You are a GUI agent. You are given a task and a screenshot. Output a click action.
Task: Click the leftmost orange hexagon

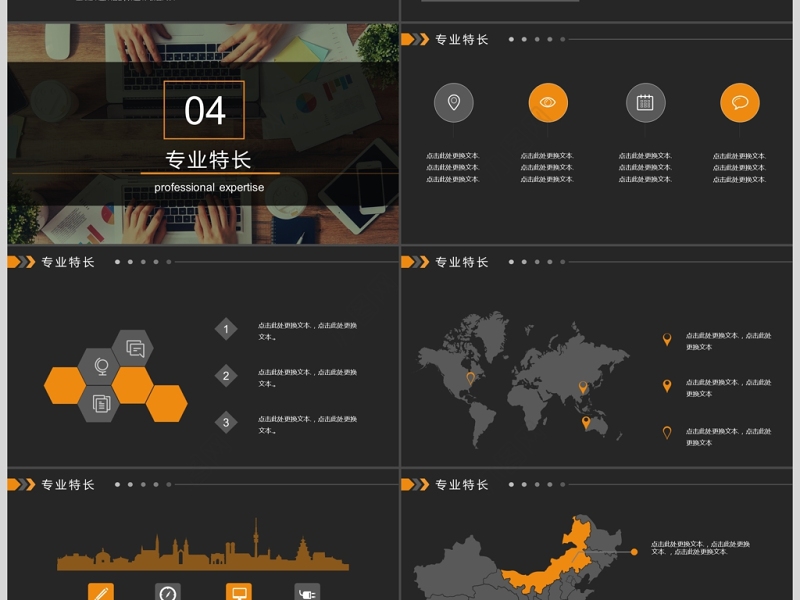66,385
